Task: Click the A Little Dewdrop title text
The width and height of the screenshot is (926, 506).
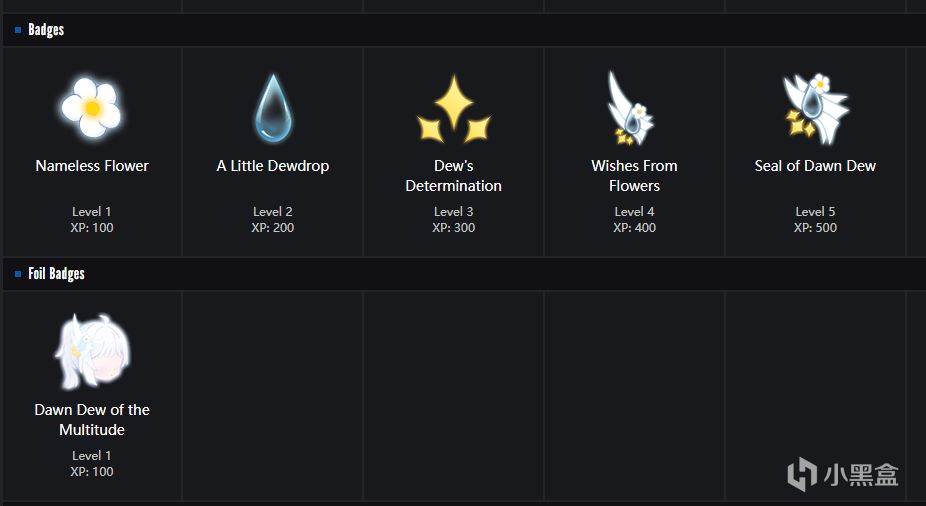Action: tap(273, 166)
